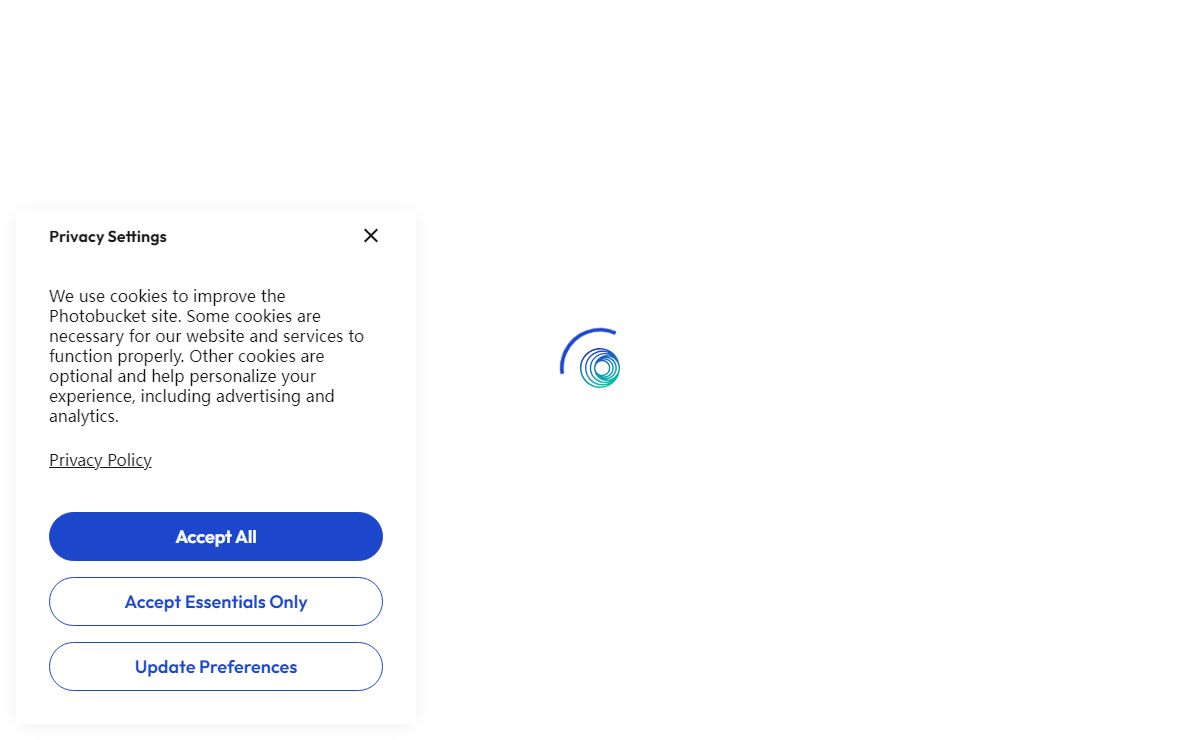Viewport: 1200px width, 740px height.
Task: Click the cookie notice paragraph text
Action: pyautogui.click(x=207, y=356)
